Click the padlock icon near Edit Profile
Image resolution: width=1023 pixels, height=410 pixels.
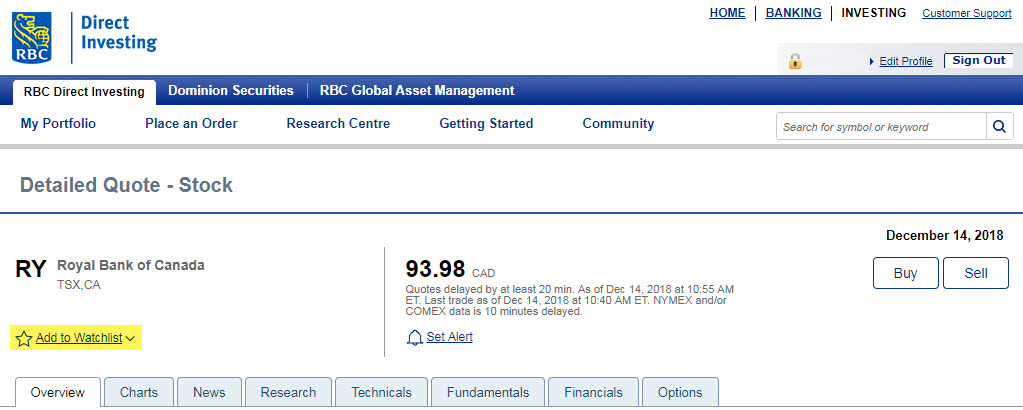tap(795, 61)
